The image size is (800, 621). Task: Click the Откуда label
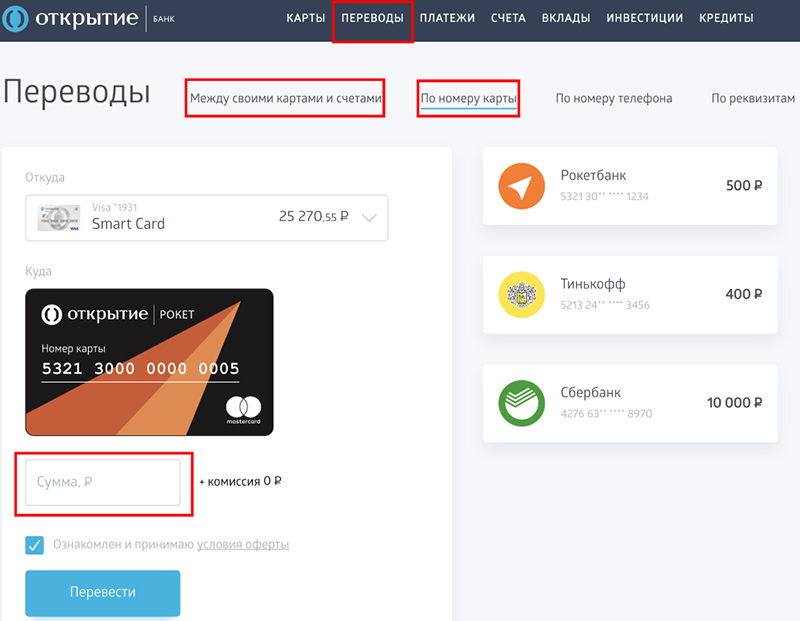click(45, 178)
